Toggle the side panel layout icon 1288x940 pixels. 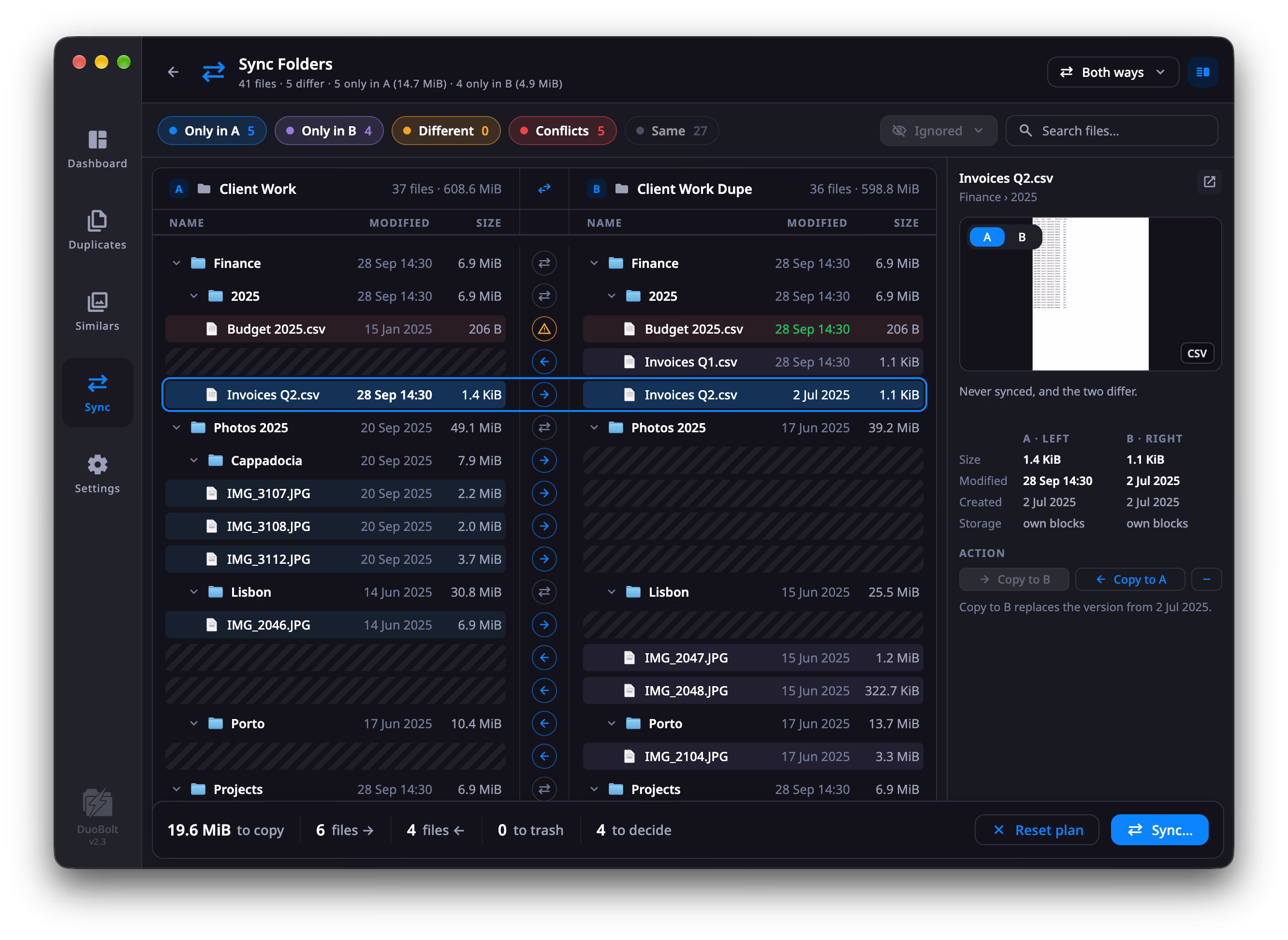pos(1202,72)
